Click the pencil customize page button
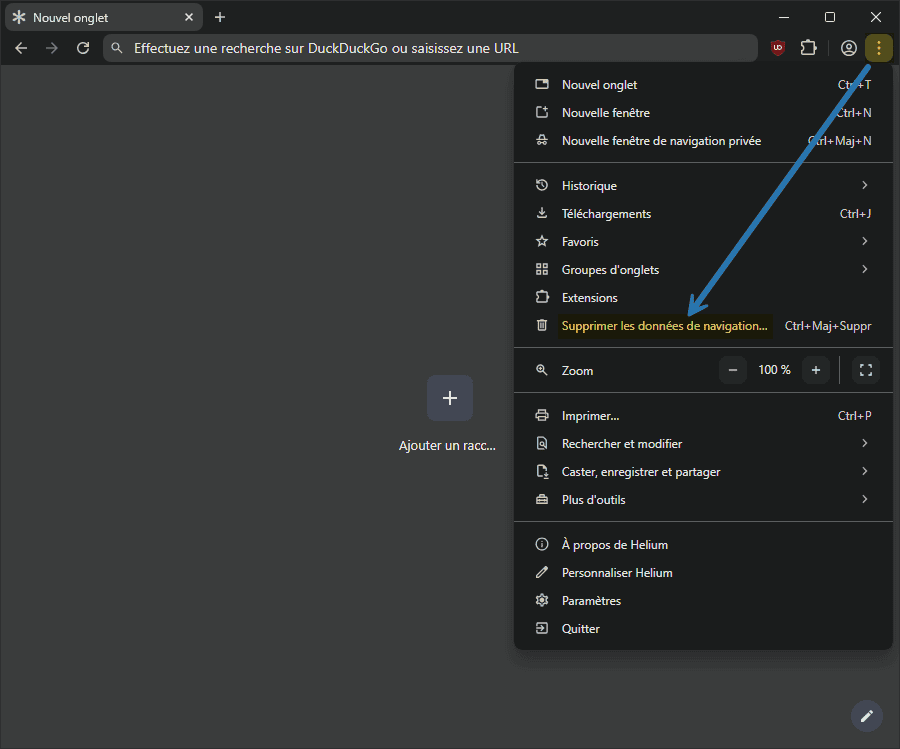 (867, 716)
